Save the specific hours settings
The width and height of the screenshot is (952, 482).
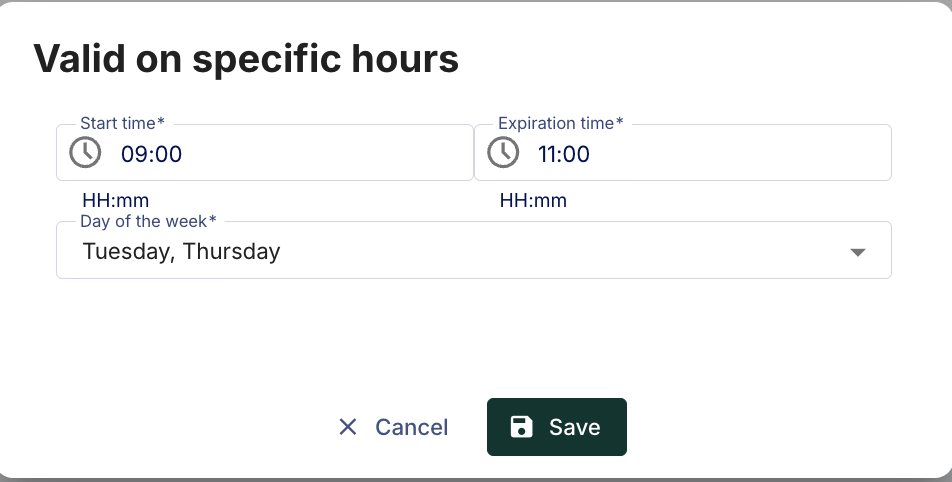[557, 427]
